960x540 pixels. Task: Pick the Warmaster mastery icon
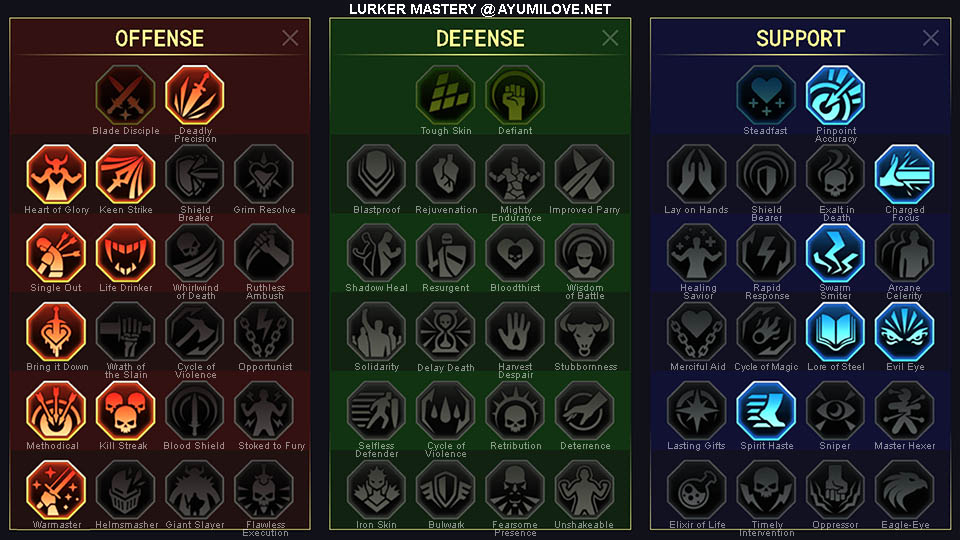[x=56, y=490]
